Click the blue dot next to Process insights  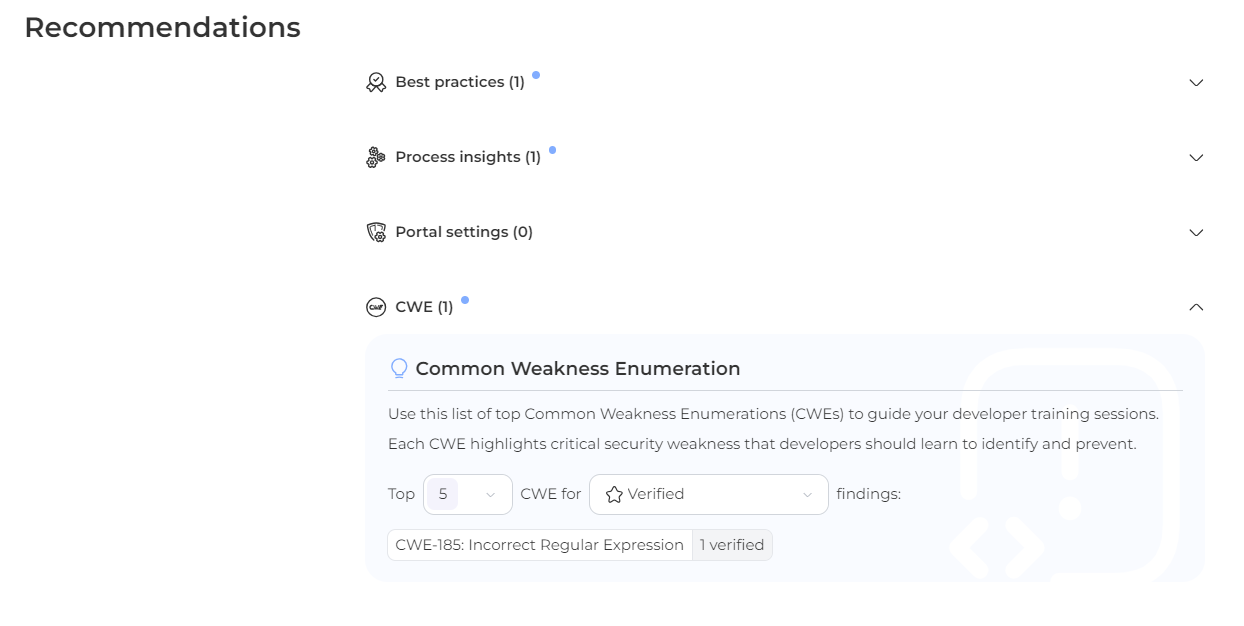[x=552, y=150]
